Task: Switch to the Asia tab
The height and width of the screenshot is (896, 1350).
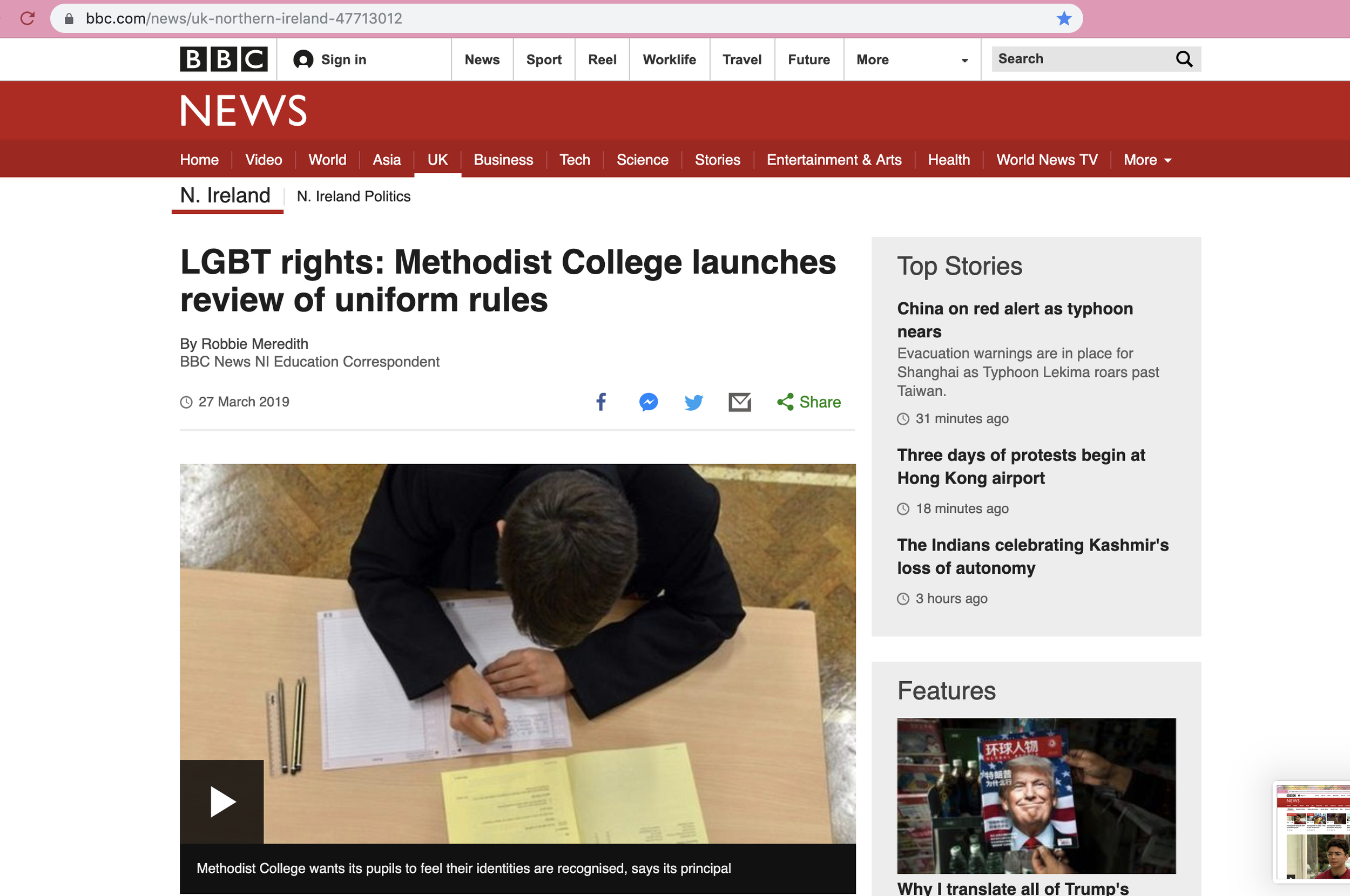Action: (387, 160)
